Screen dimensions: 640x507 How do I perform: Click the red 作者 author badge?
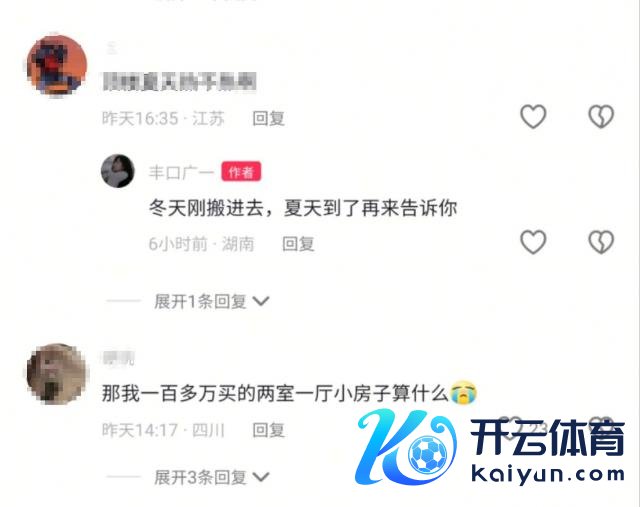tap(241, 172)
